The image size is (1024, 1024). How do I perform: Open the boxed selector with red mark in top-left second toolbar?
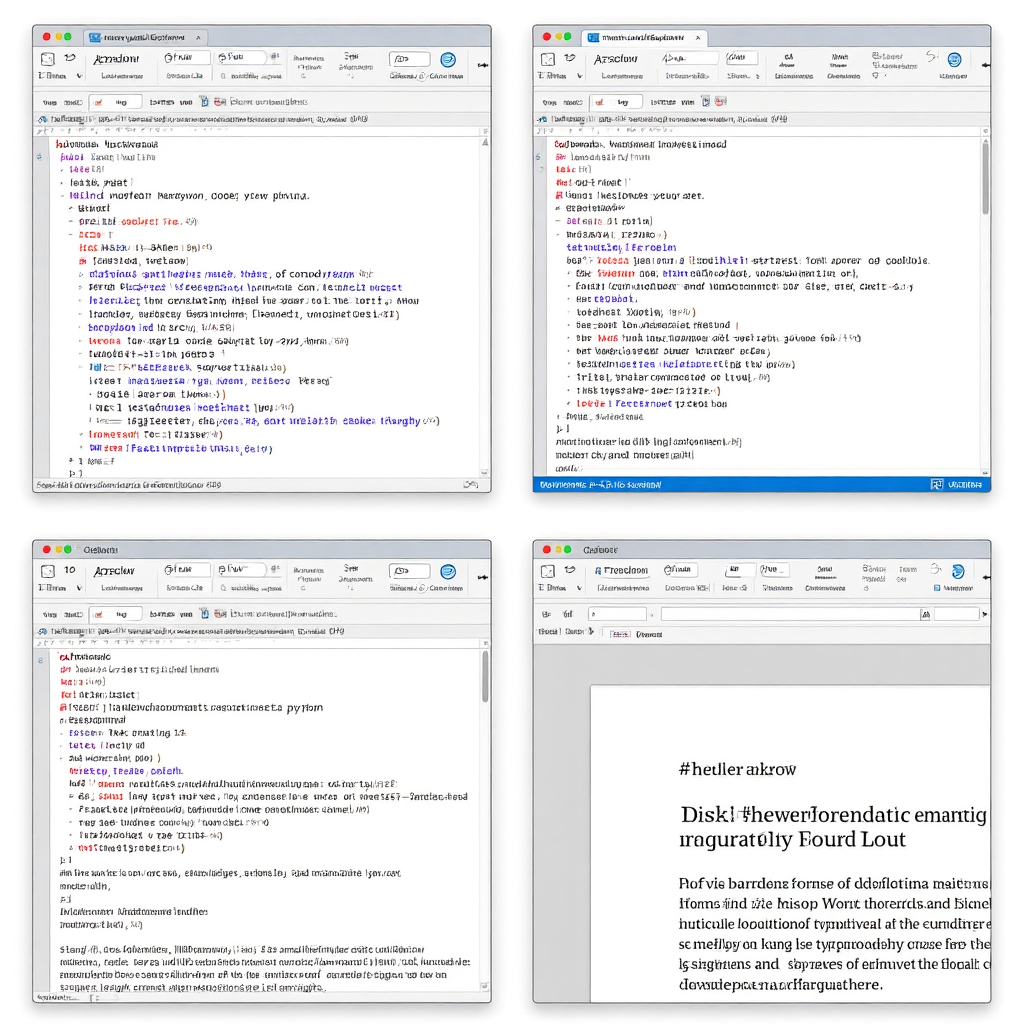[115, 102]
